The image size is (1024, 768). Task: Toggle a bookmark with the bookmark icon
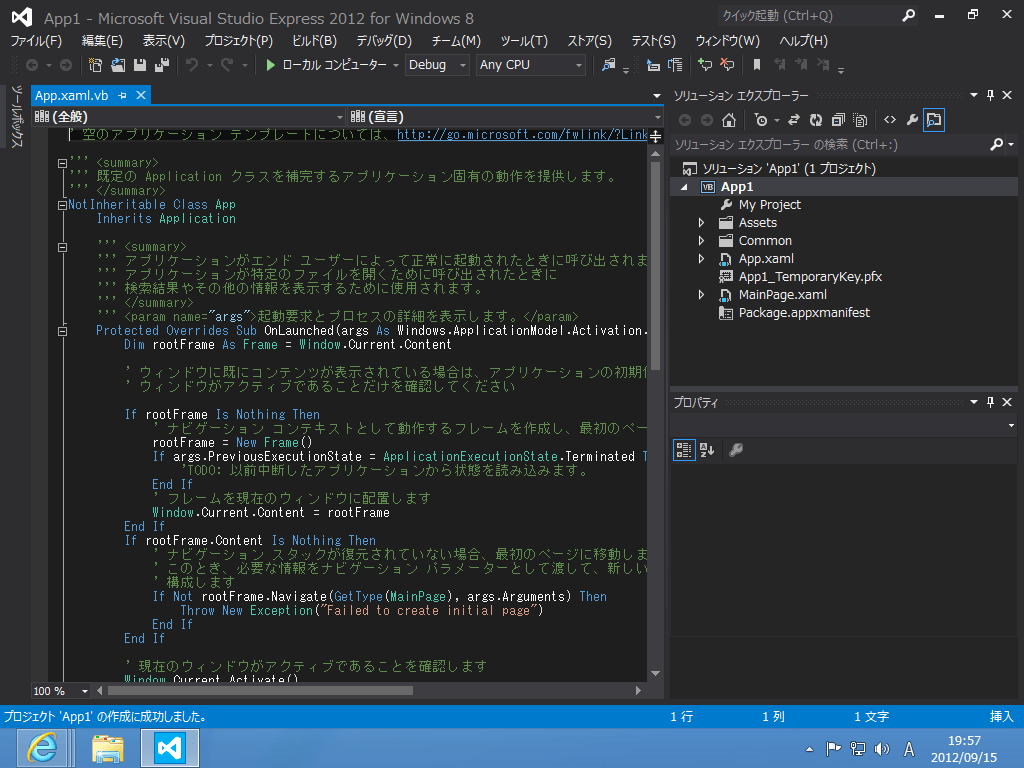pyautogui.click(x=757, y=65)
